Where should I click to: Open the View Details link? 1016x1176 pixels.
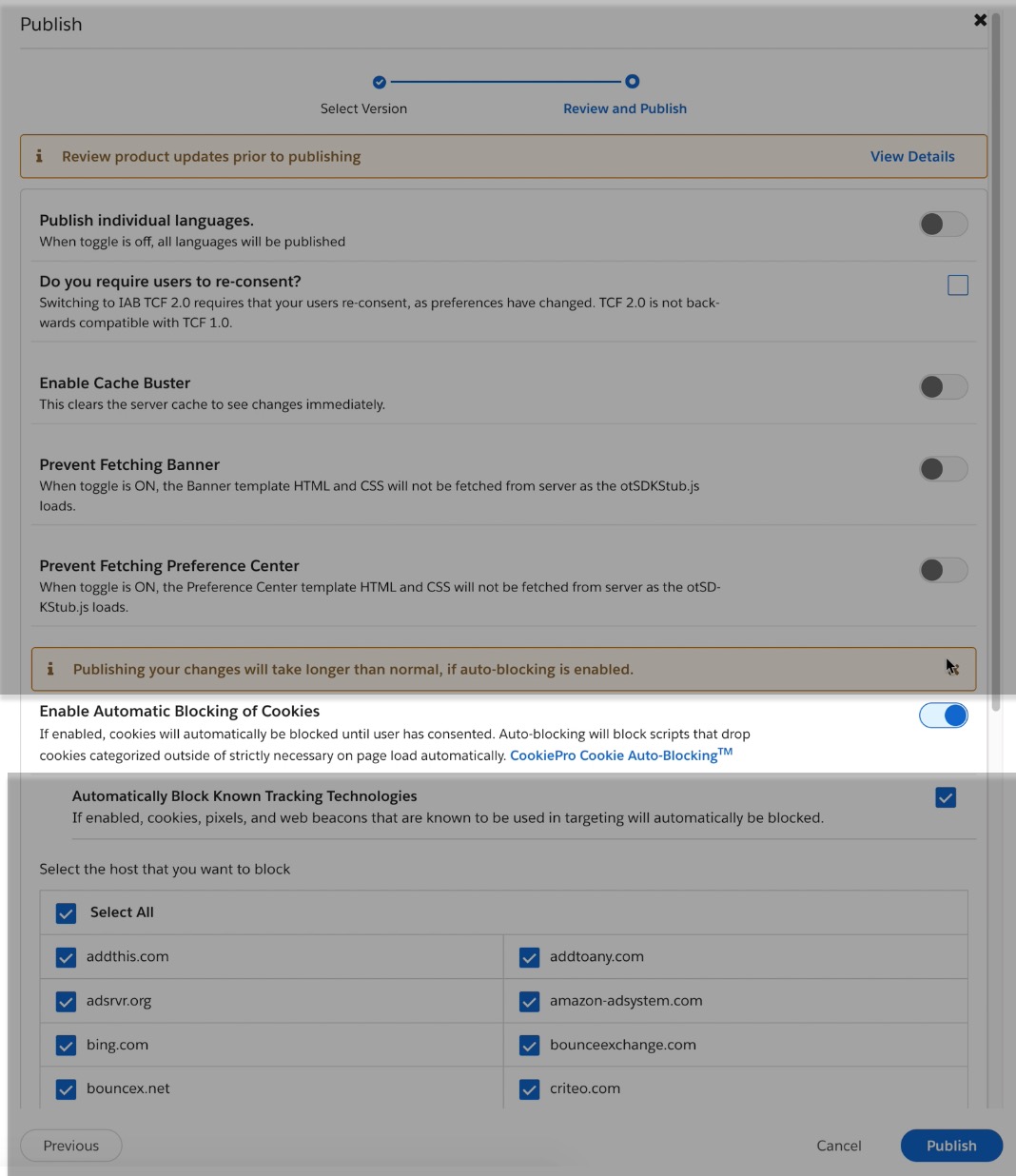(x=911, y=156)
